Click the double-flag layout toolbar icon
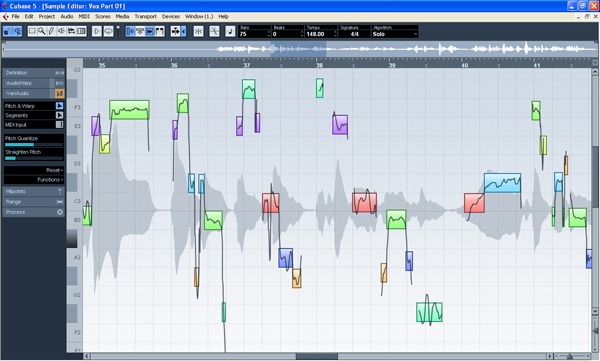600x361 pixels. (x=160, y=31)
